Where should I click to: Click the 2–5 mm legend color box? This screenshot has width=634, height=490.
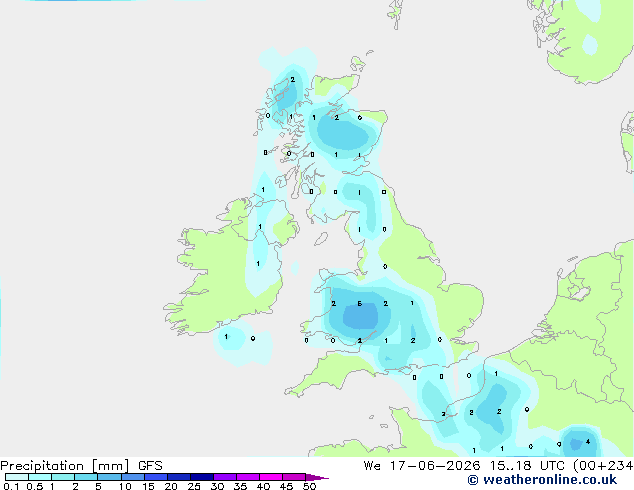pos(86,477)
